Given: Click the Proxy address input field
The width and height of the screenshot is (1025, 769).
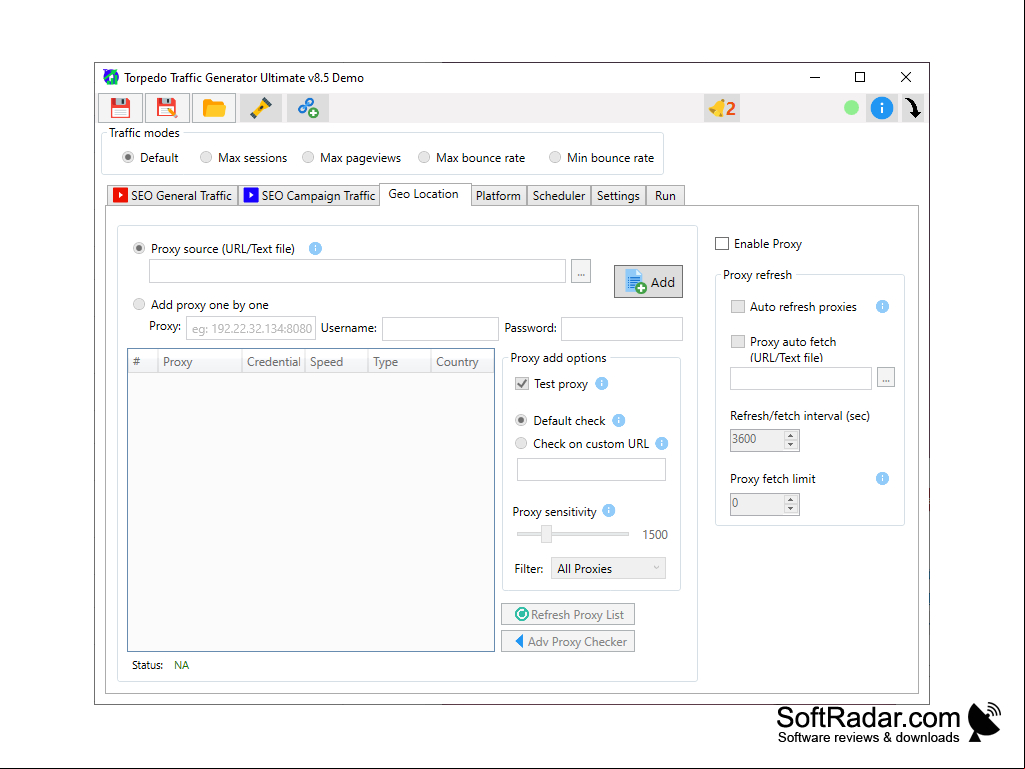Looking at the screenshot, I should pyautogui.click(x=251, y=328).
